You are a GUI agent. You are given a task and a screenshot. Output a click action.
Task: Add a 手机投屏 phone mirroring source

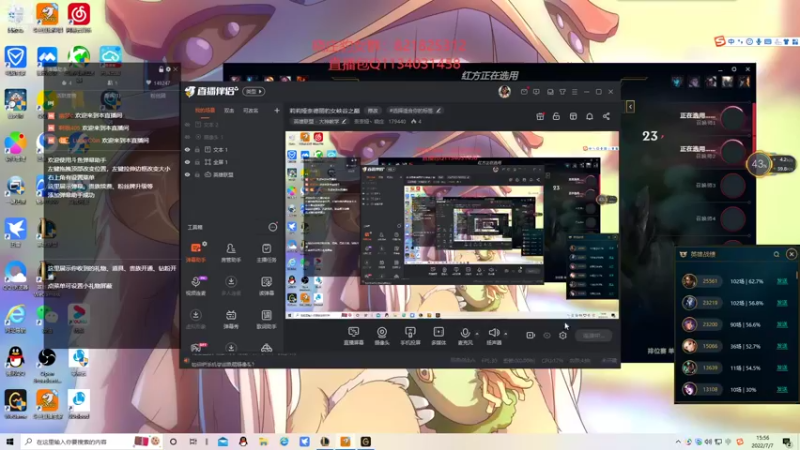(410, 336)
